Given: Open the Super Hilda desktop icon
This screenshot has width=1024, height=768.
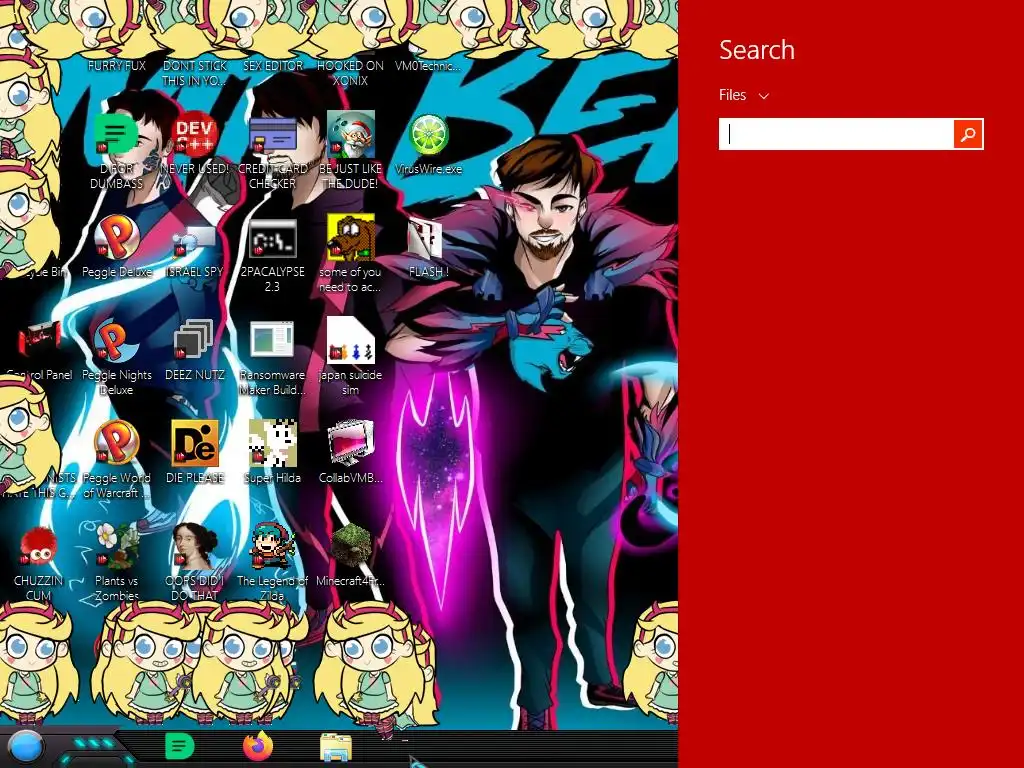Looking at the screenshot, I should pos(272,443).
